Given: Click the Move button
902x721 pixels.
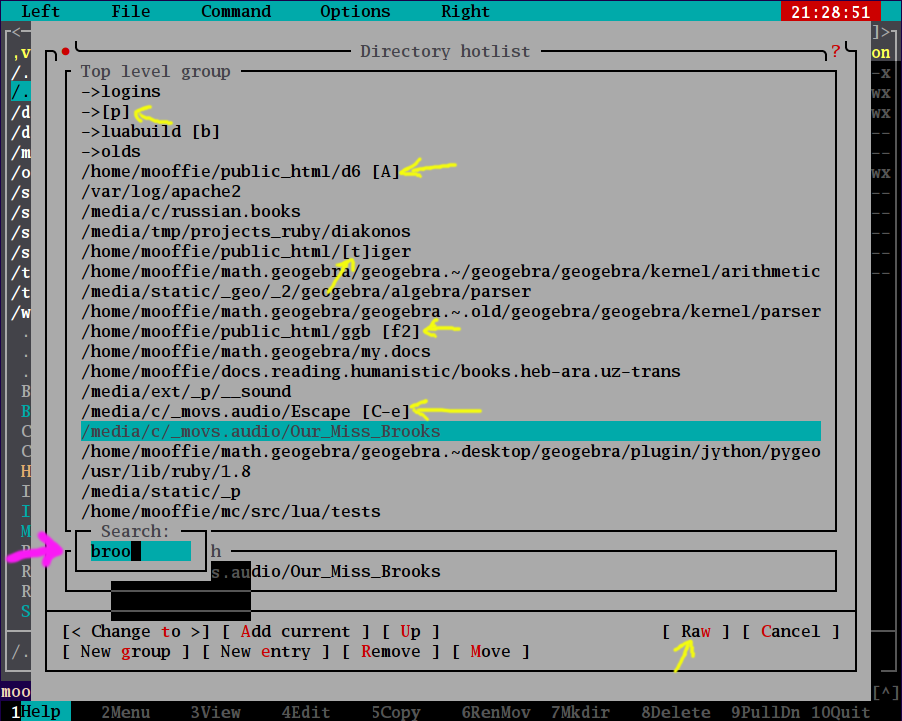Looking at the screenshot, I should tap(491, 651).
